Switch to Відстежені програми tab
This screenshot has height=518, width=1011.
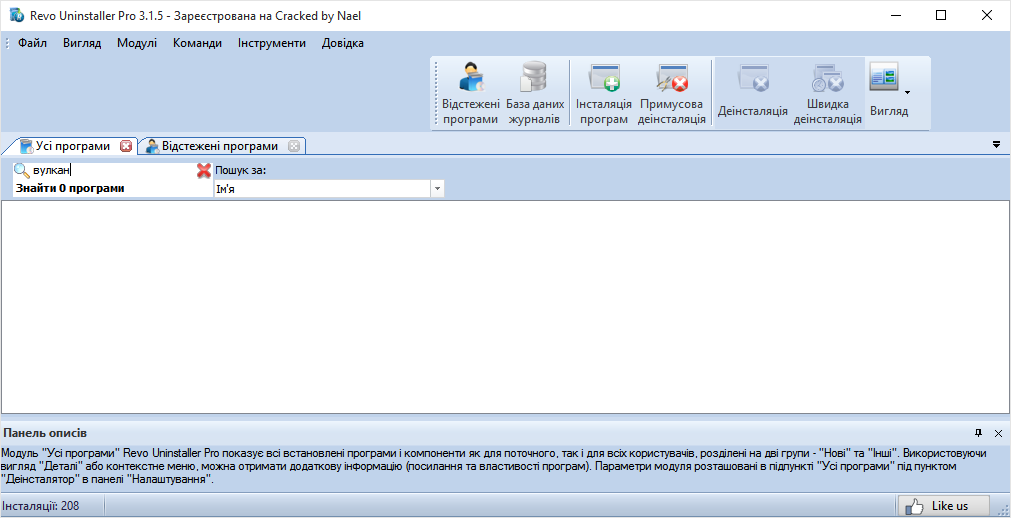[219, 146]
